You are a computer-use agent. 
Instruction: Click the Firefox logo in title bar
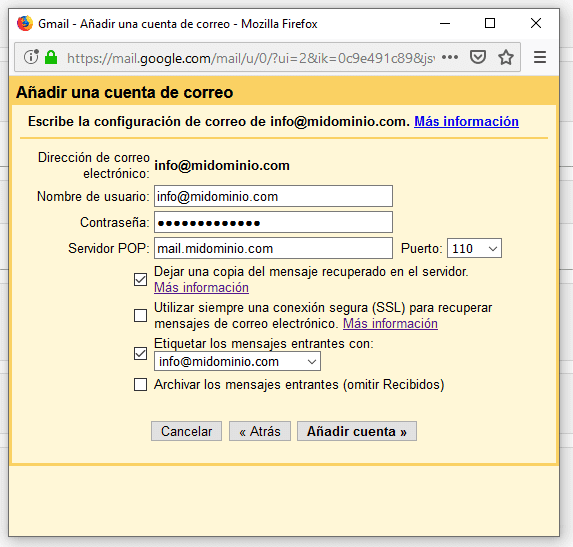tap(25, 23)
